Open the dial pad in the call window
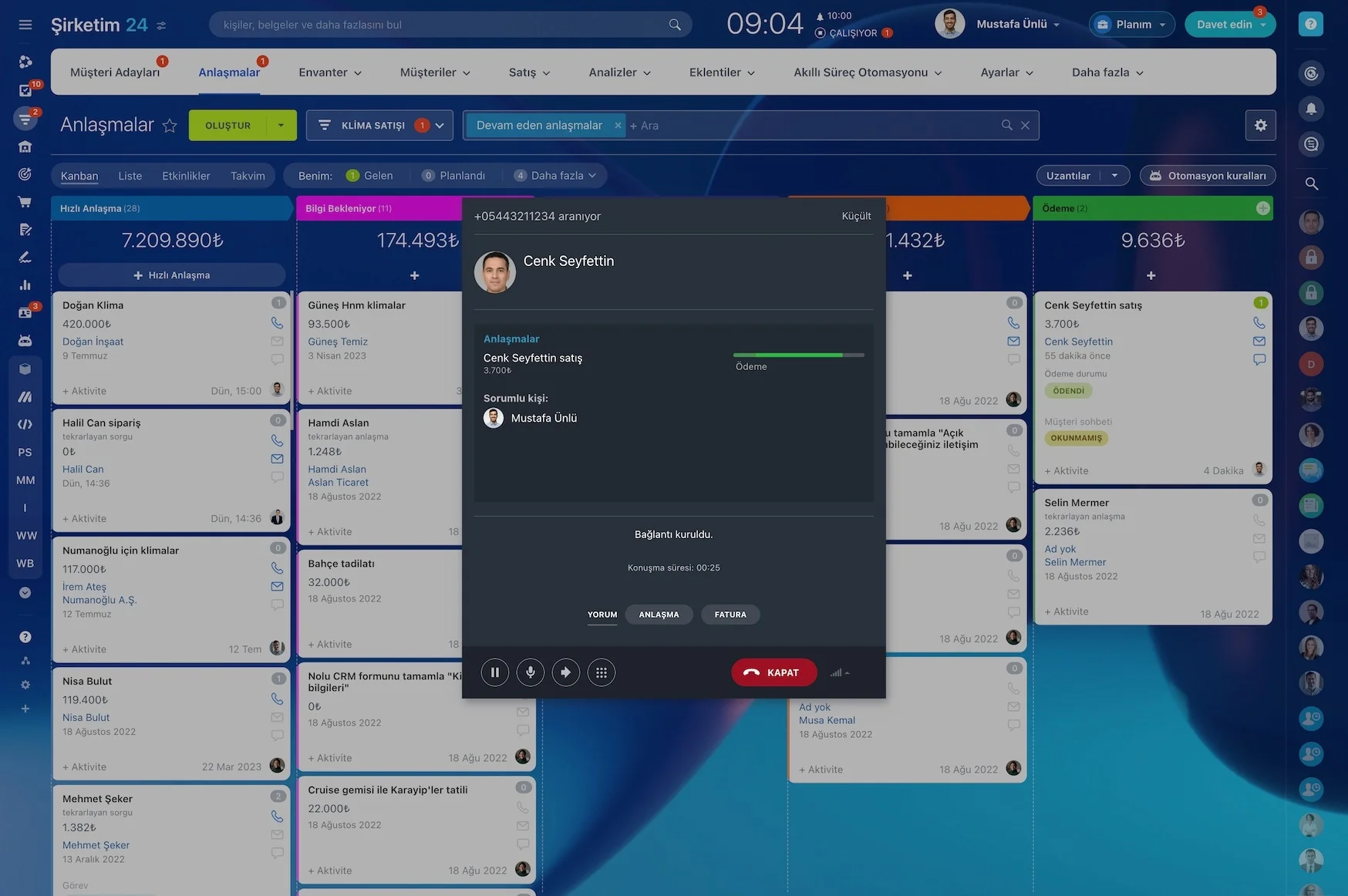Screen dimensions: 1348x896 tap(602, 672)
